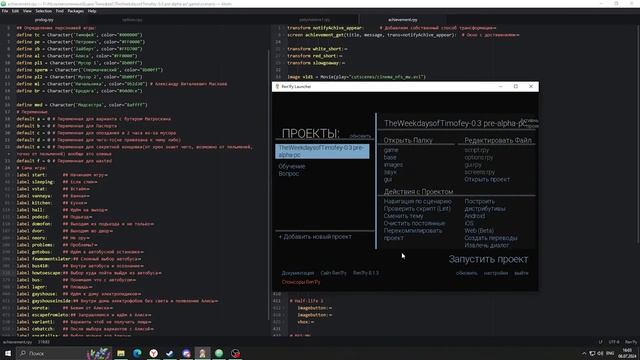Screen dimensions: 640x360
Task: Open Yandex Browser from taskbar
Action: pos(153,353)
